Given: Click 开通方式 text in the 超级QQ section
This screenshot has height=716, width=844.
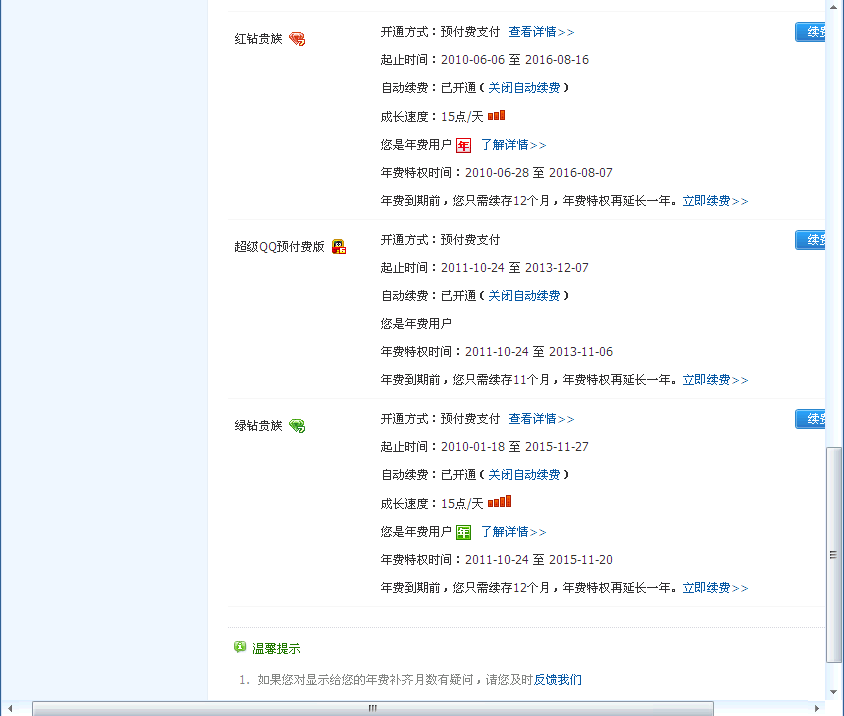Looking at the screenshot, I should [440, 240].
